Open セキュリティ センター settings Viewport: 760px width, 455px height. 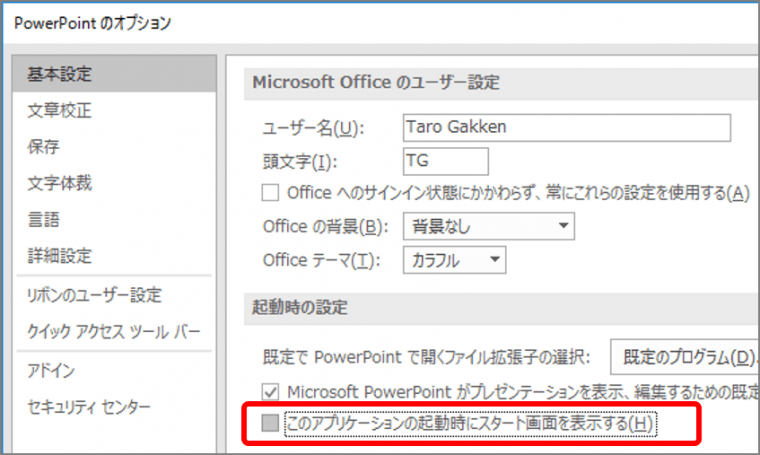(89, 407)
